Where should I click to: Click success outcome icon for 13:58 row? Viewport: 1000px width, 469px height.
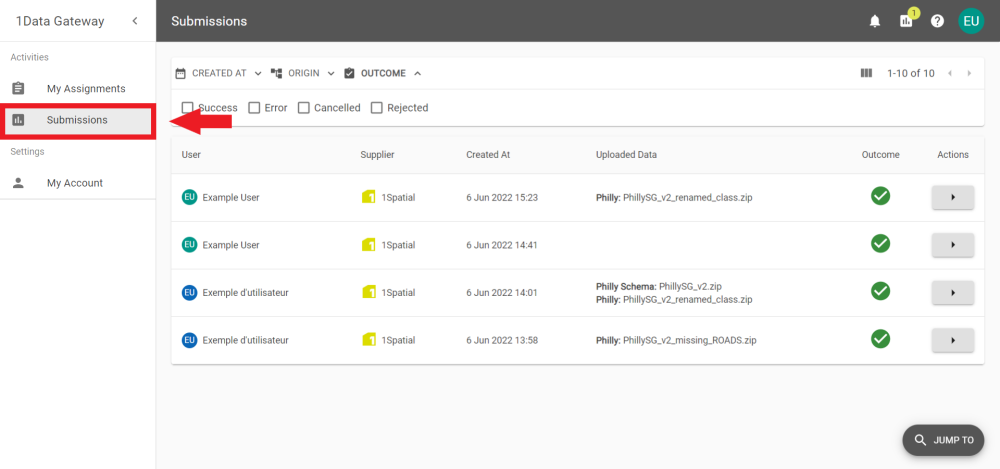[x=880, y=339]
